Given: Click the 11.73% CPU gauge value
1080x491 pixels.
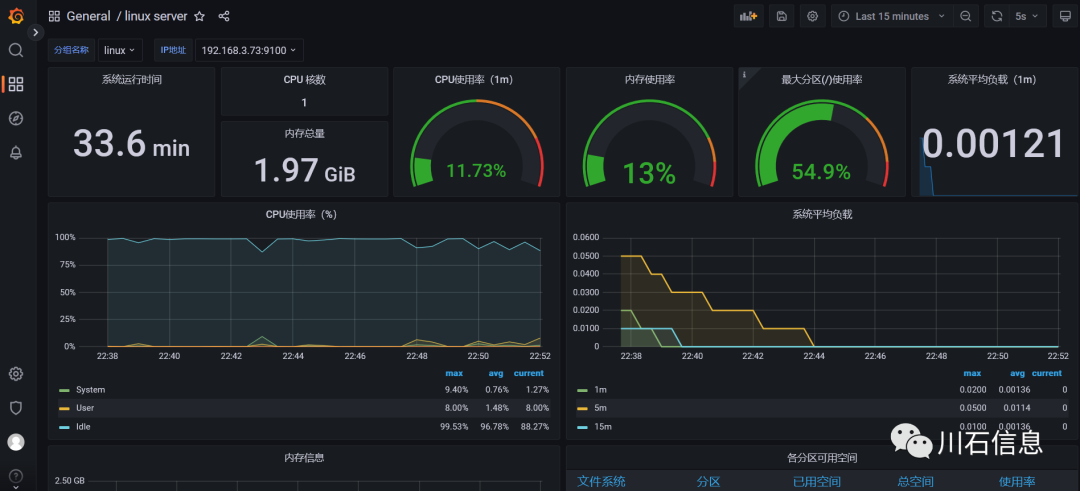Looking at the screenshot, I should pos(476,170).
